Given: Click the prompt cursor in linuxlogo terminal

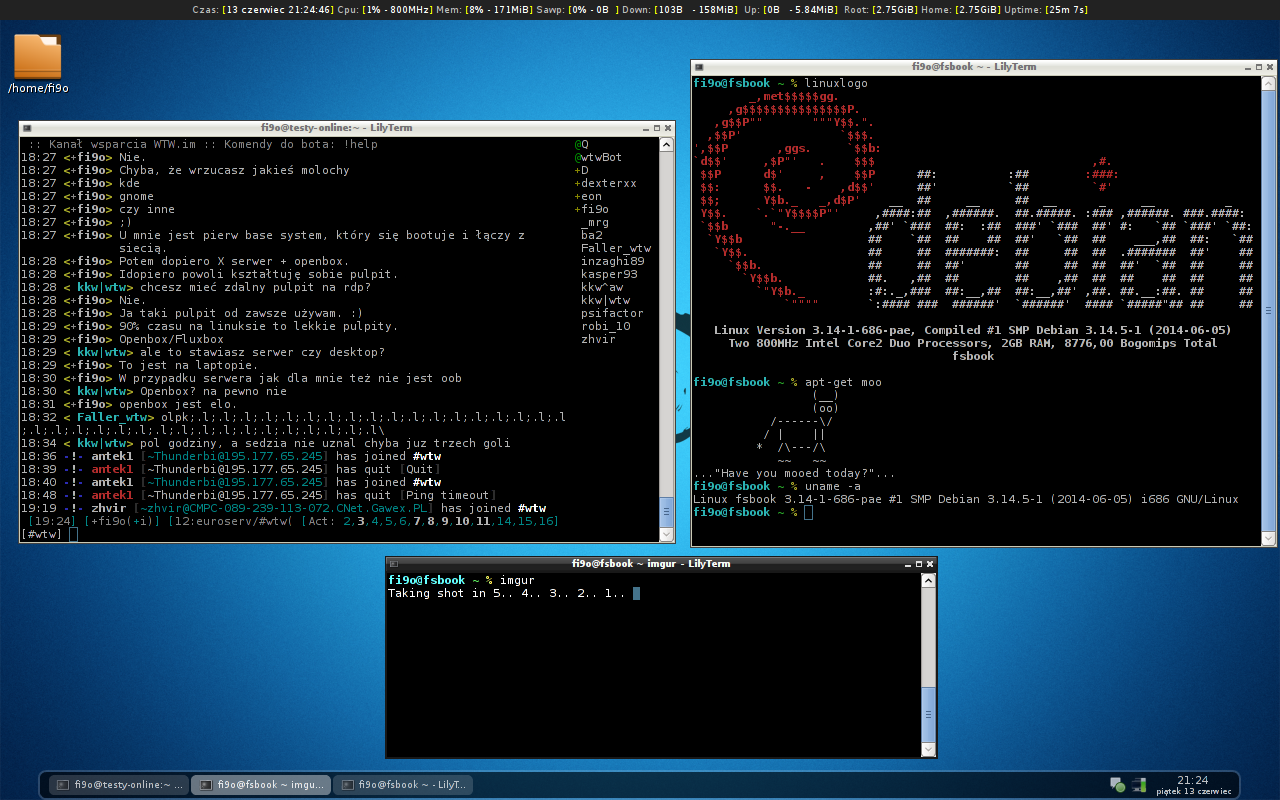Looking at the screenshot, I should (x=808, y=513).
